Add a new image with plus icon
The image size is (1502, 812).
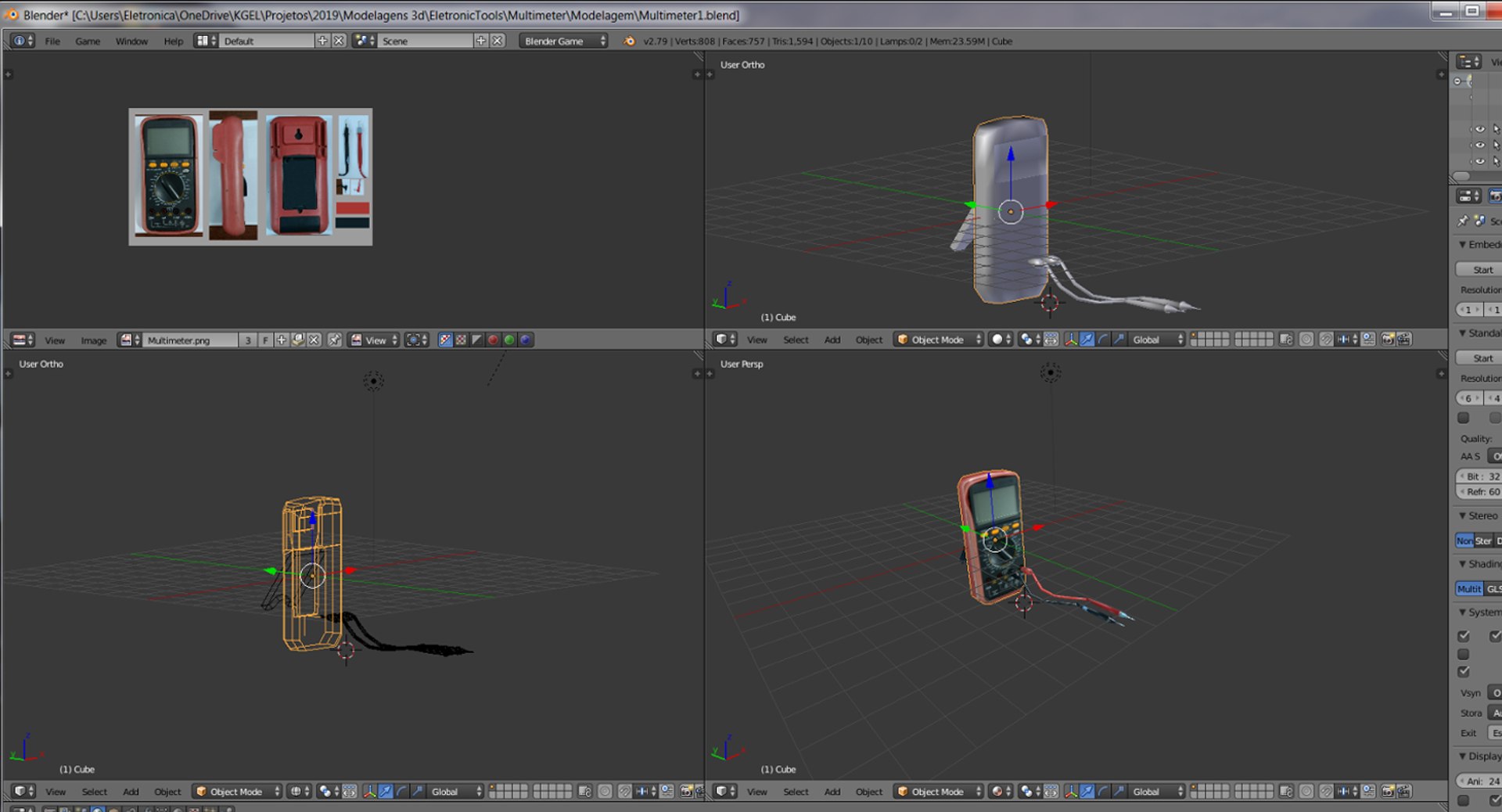pyautogui.click(x=282, y=340)
